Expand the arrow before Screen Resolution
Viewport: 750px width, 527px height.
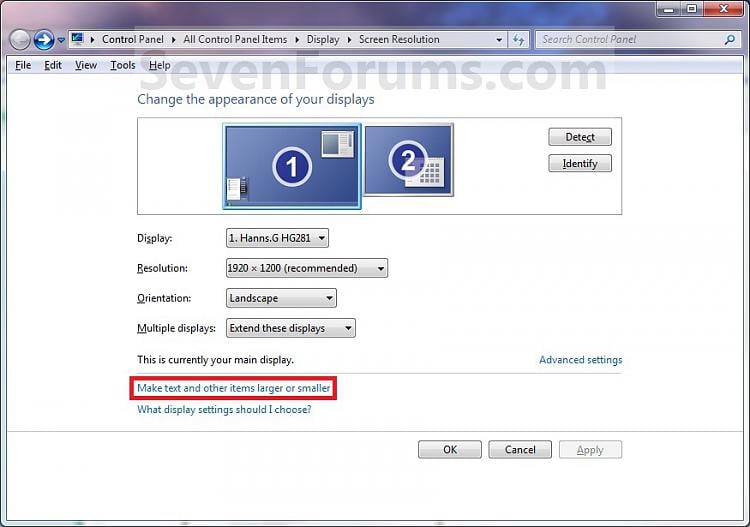[x=349, y=40]
